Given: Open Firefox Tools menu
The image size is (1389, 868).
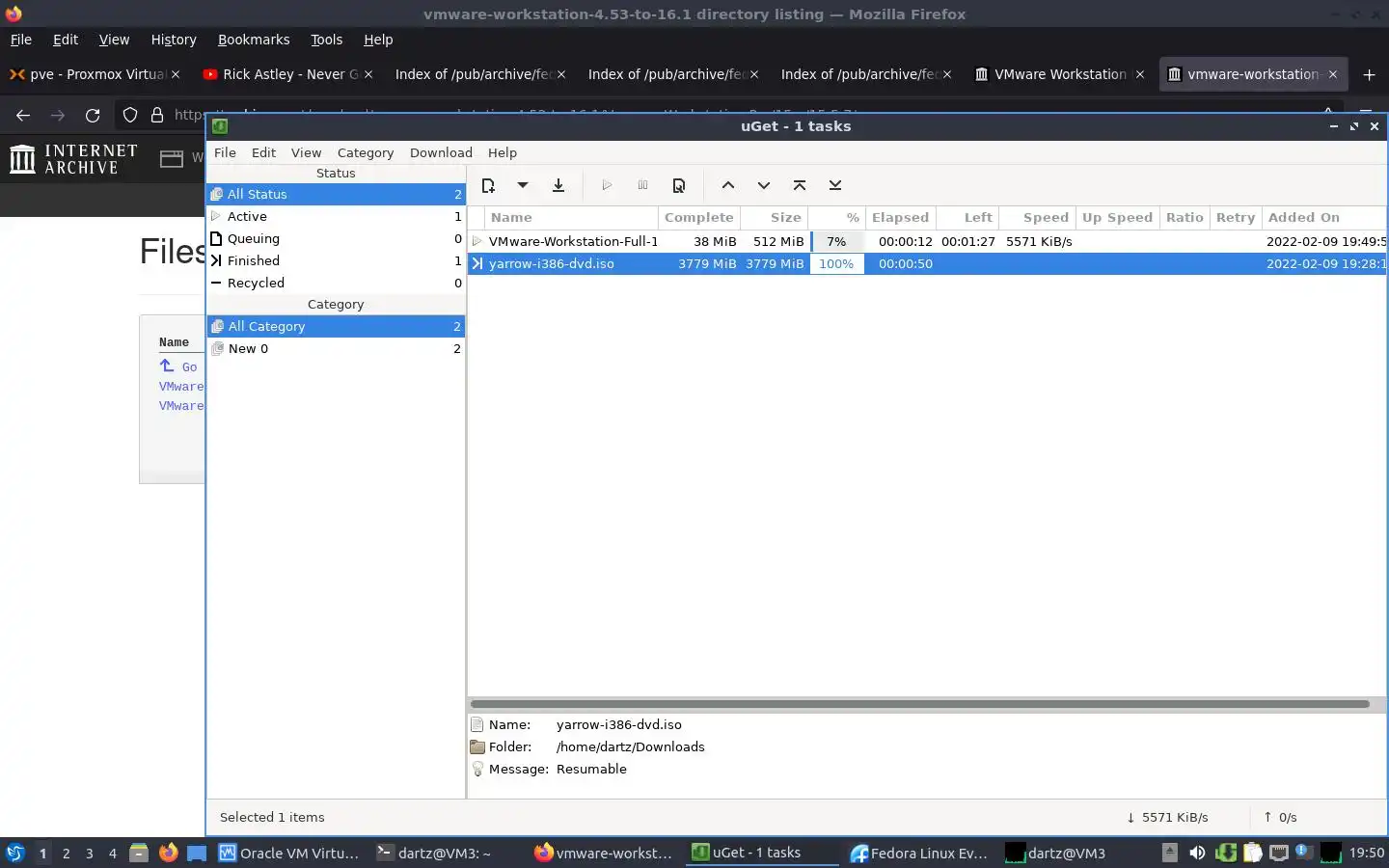Looking at the screenshot, I should (326, 40).
